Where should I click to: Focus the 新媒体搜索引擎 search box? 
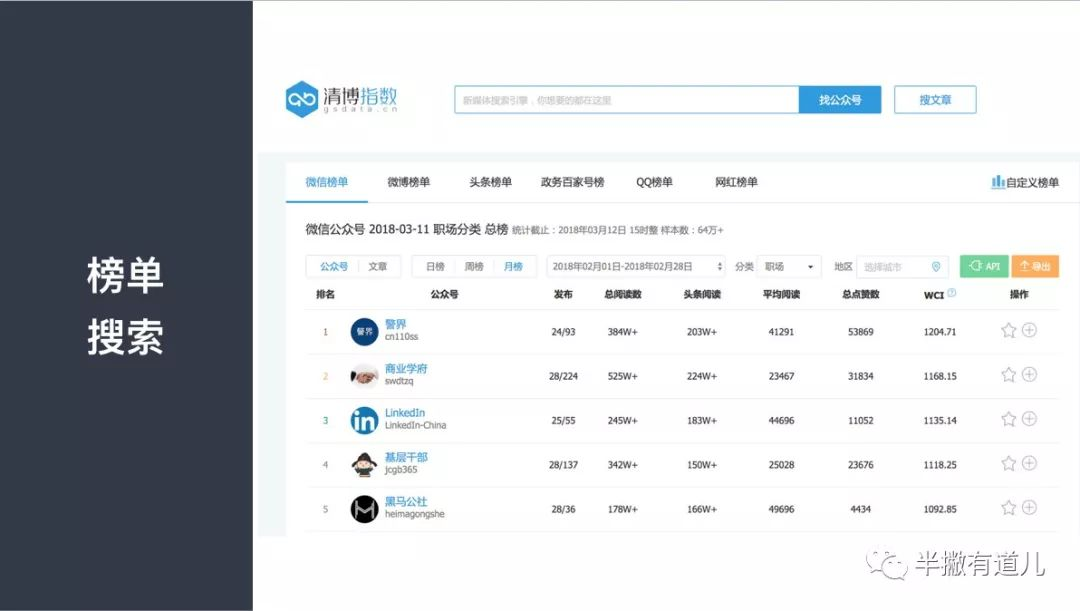tap(626, 100)
